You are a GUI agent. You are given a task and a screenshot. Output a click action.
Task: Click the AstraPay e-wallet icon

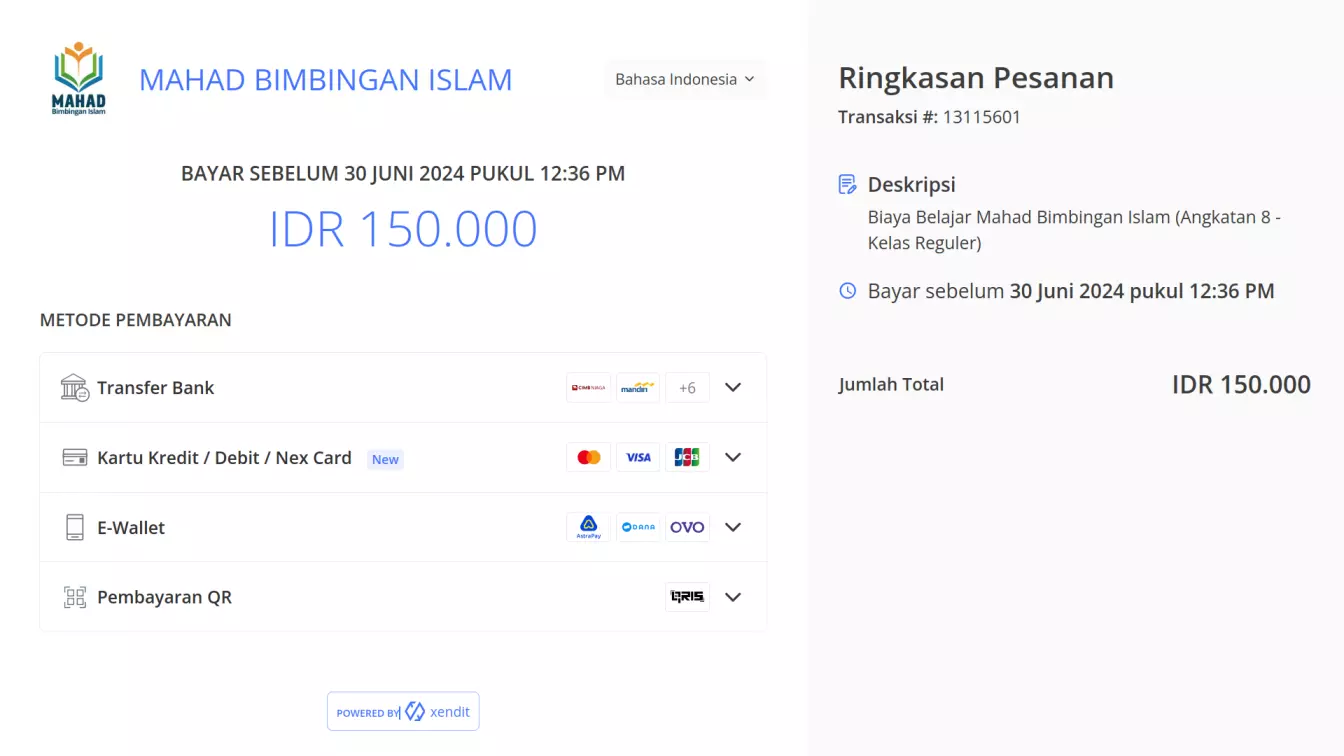tap(588, 527)
